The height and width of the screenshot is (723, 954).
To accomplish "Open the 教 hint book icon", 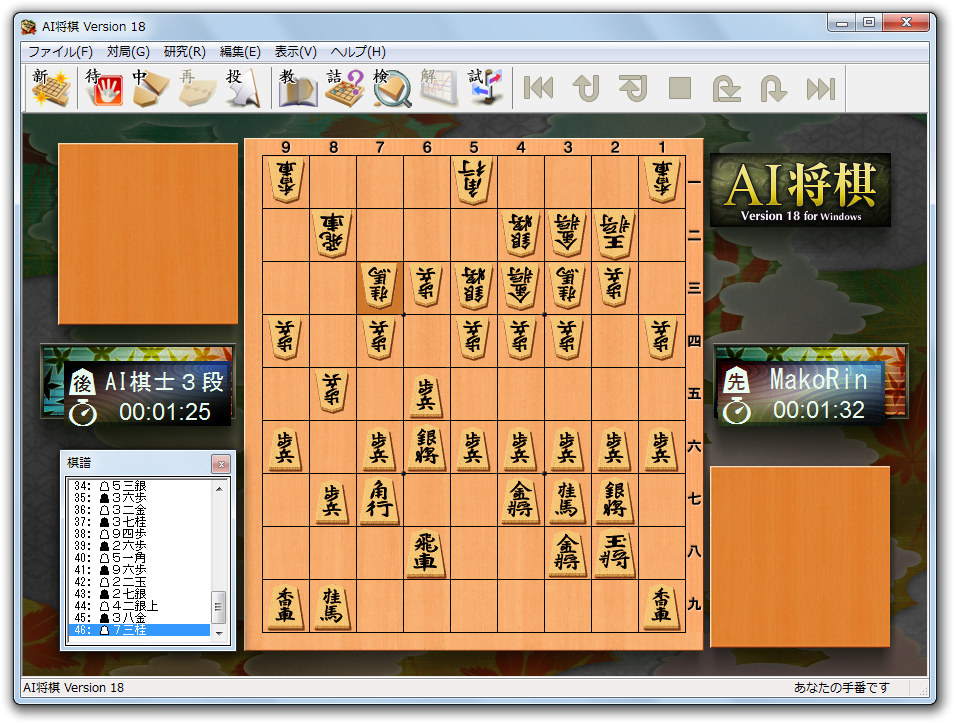I will 298,88.
